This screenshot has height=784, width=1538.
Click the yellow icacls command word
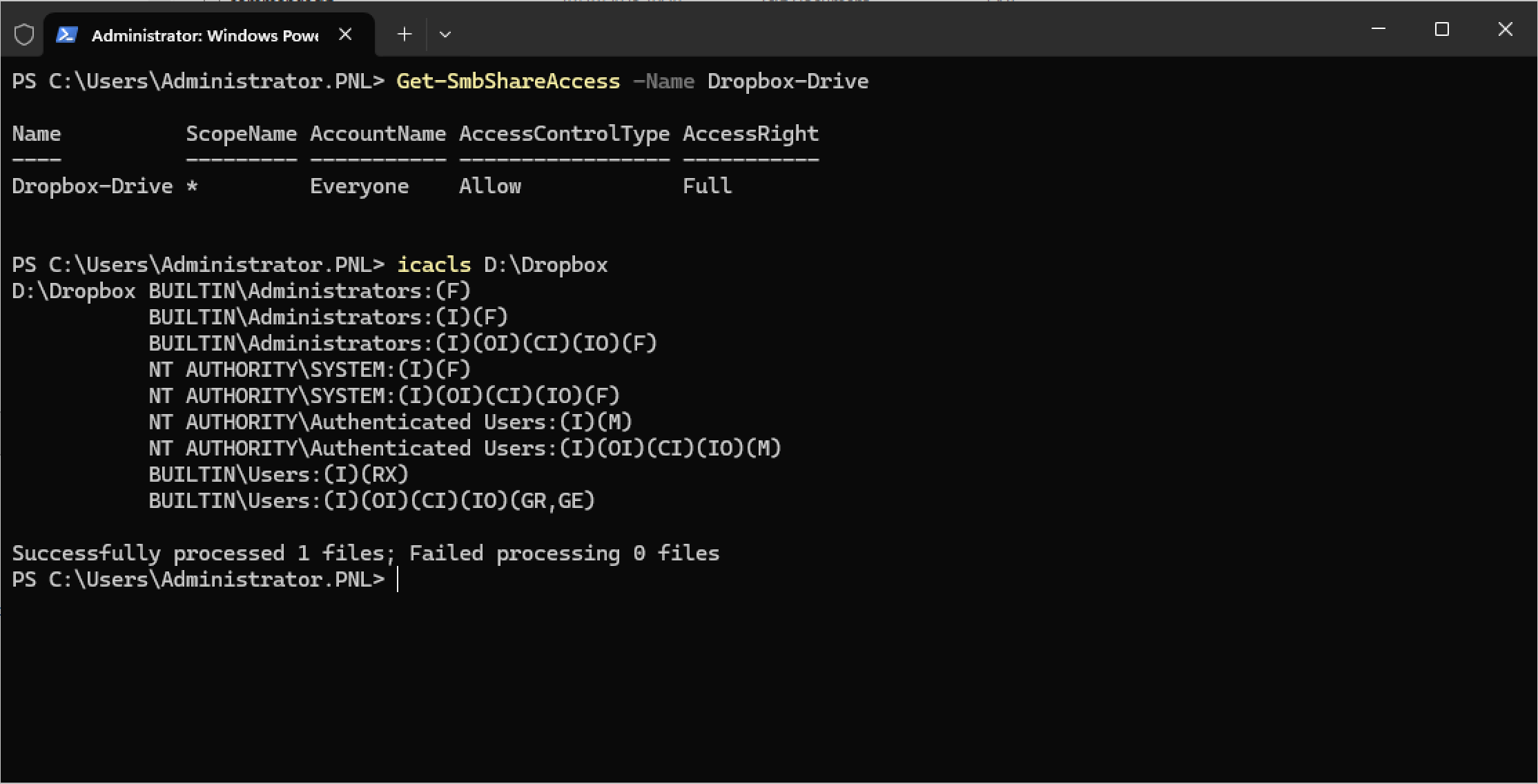(434, 265)
